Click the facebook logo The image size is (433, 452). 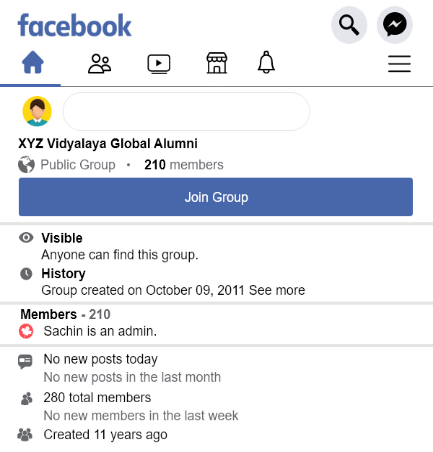[75, 25]
